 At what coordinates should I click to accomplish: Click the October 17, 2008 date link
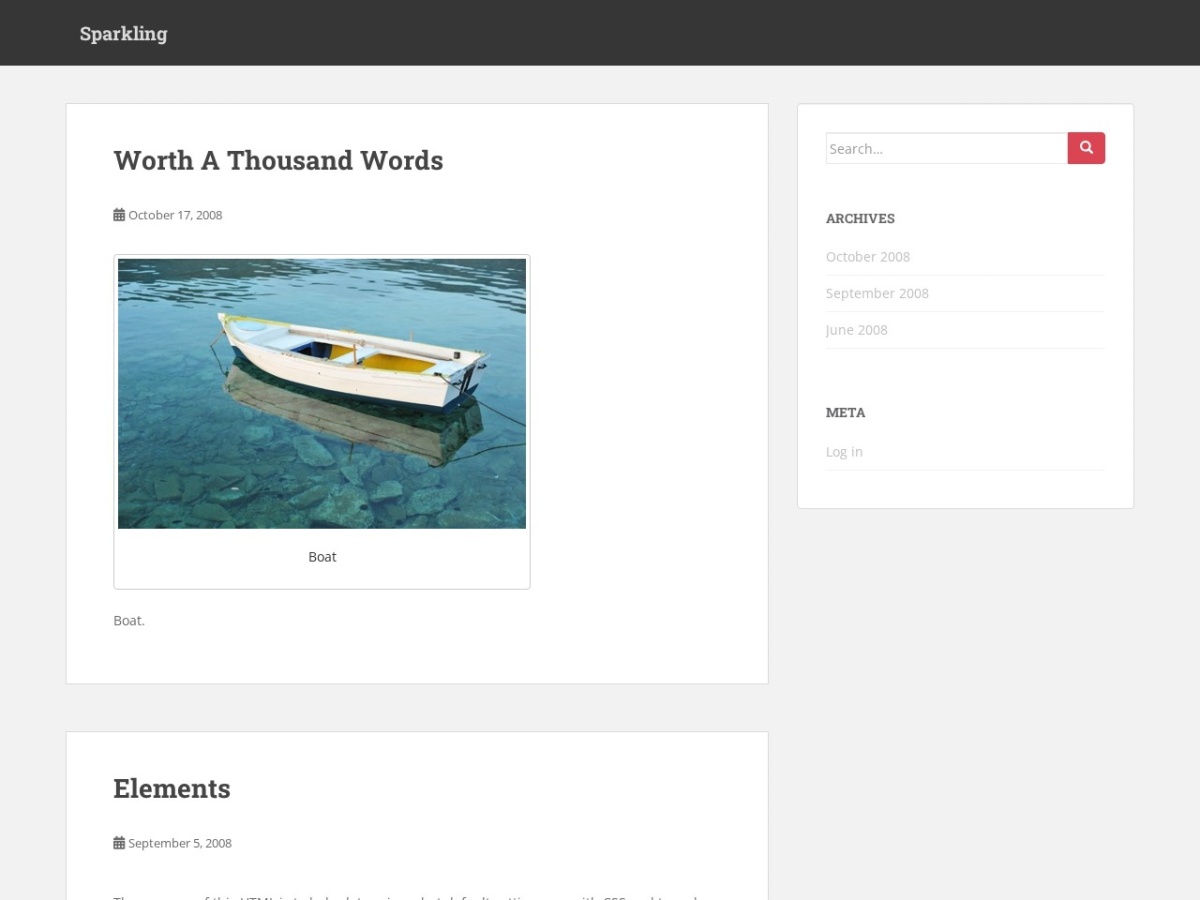click(x=175, y=215)
